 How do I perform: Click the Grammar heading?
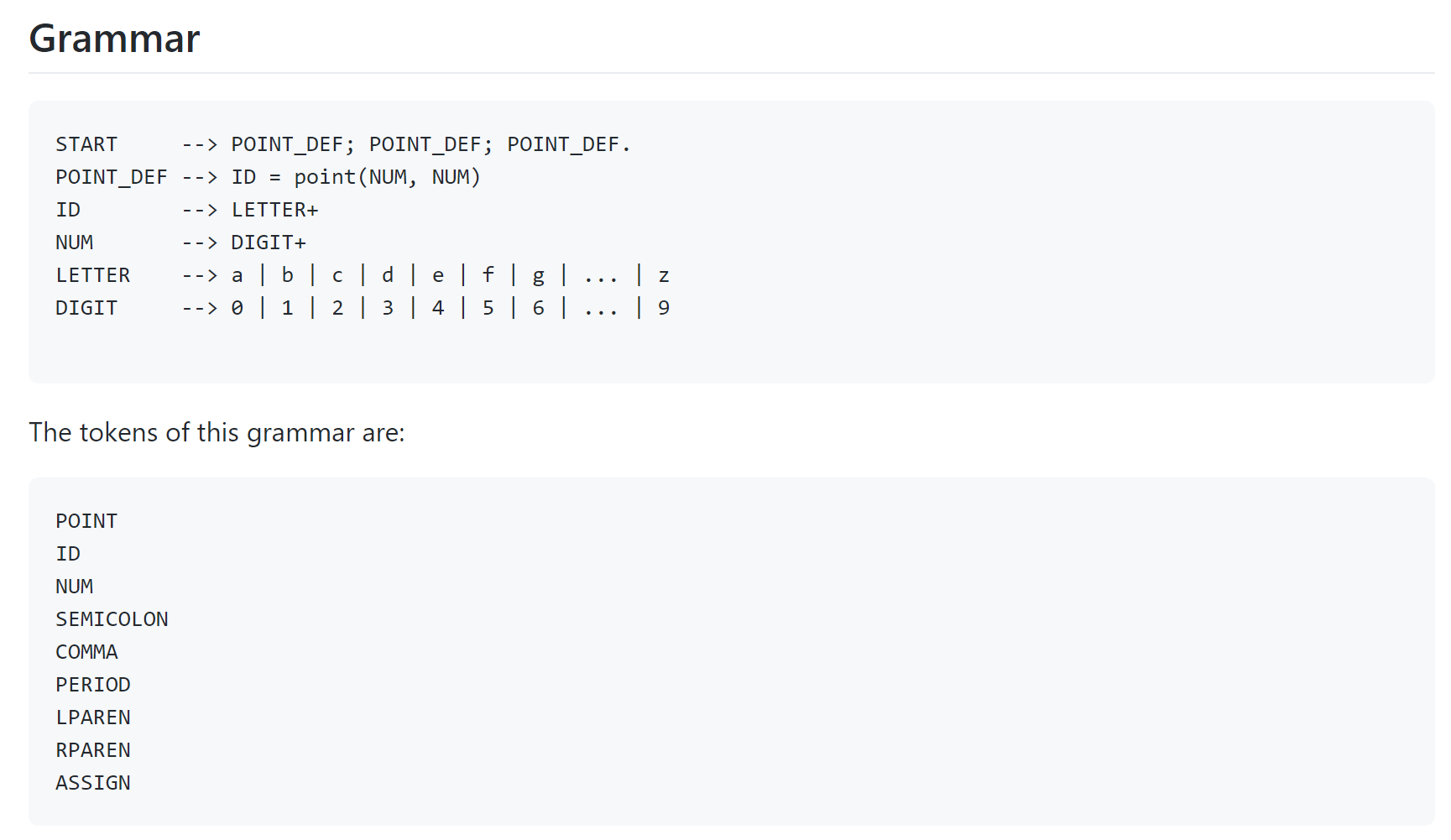click(x=114, y=39)
